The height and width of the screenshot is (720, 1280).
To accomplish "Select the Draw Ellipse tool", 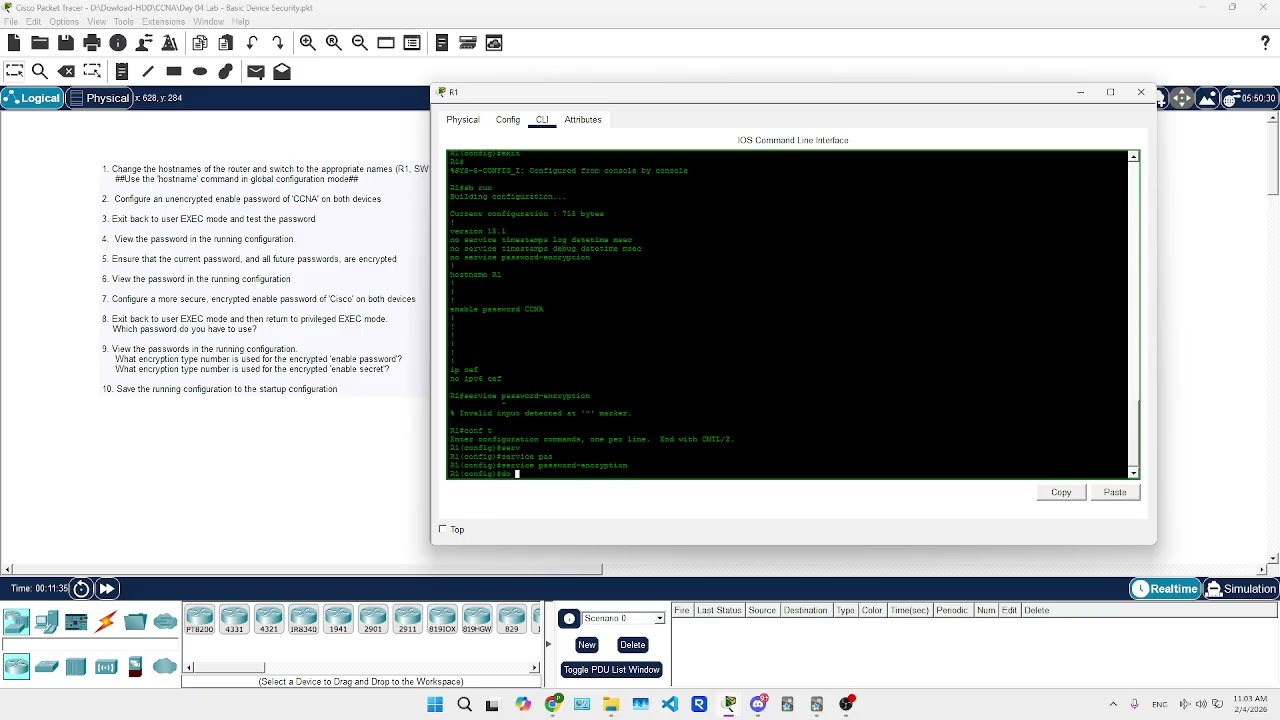I will coord(200,71).
